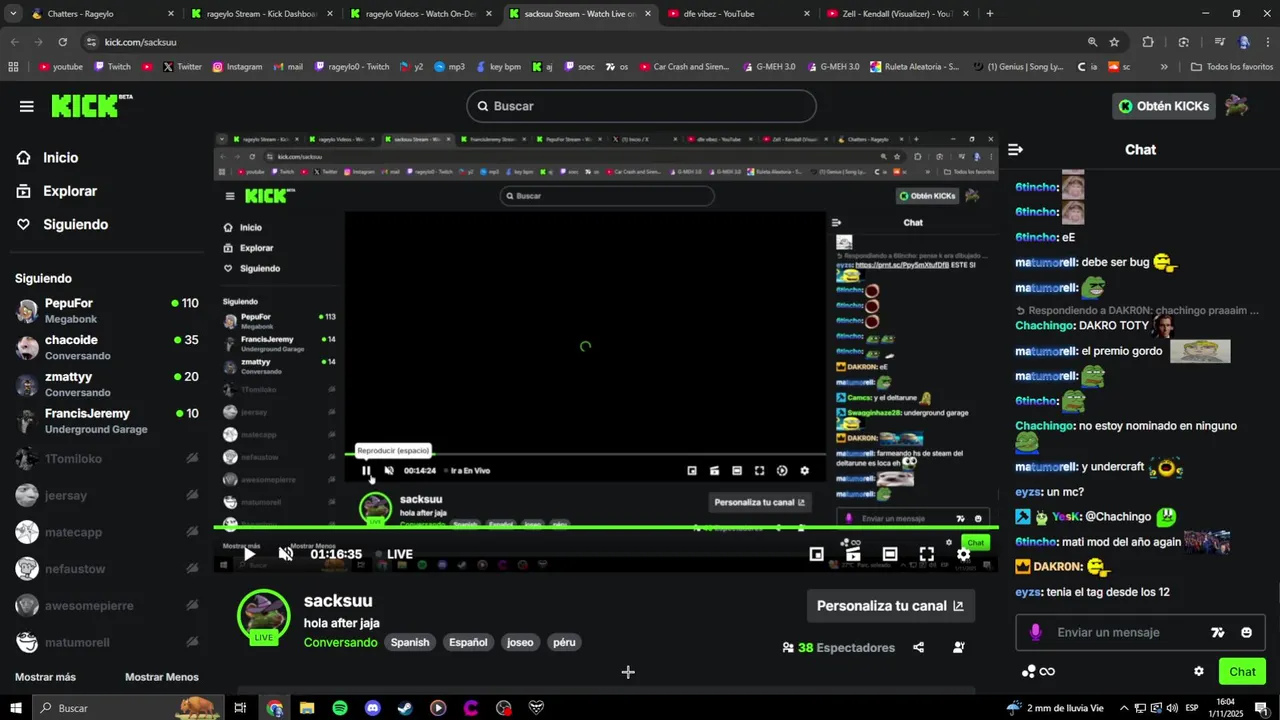Enter fullscreen on the video player
Screen dimensions: 1280x720
927,554
